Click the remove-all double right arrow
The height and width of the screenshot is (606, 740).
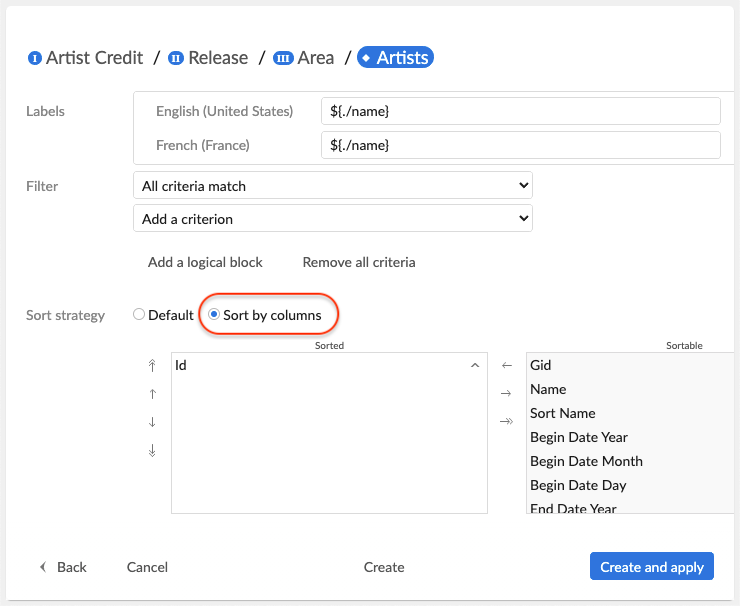tap(507, 421)
